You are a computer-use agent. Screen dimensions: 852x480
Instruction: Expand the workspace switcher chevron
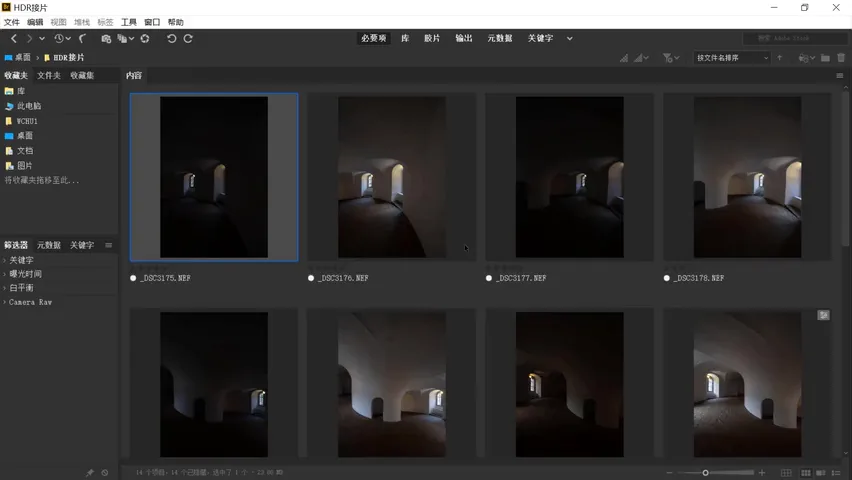(x=569, y=39)
